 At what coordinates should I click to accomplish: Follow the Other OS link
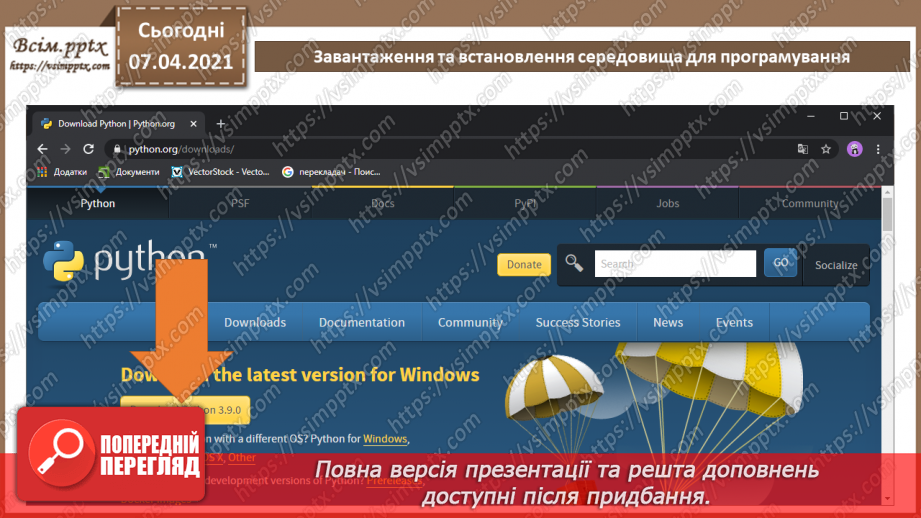coord(242,457)
